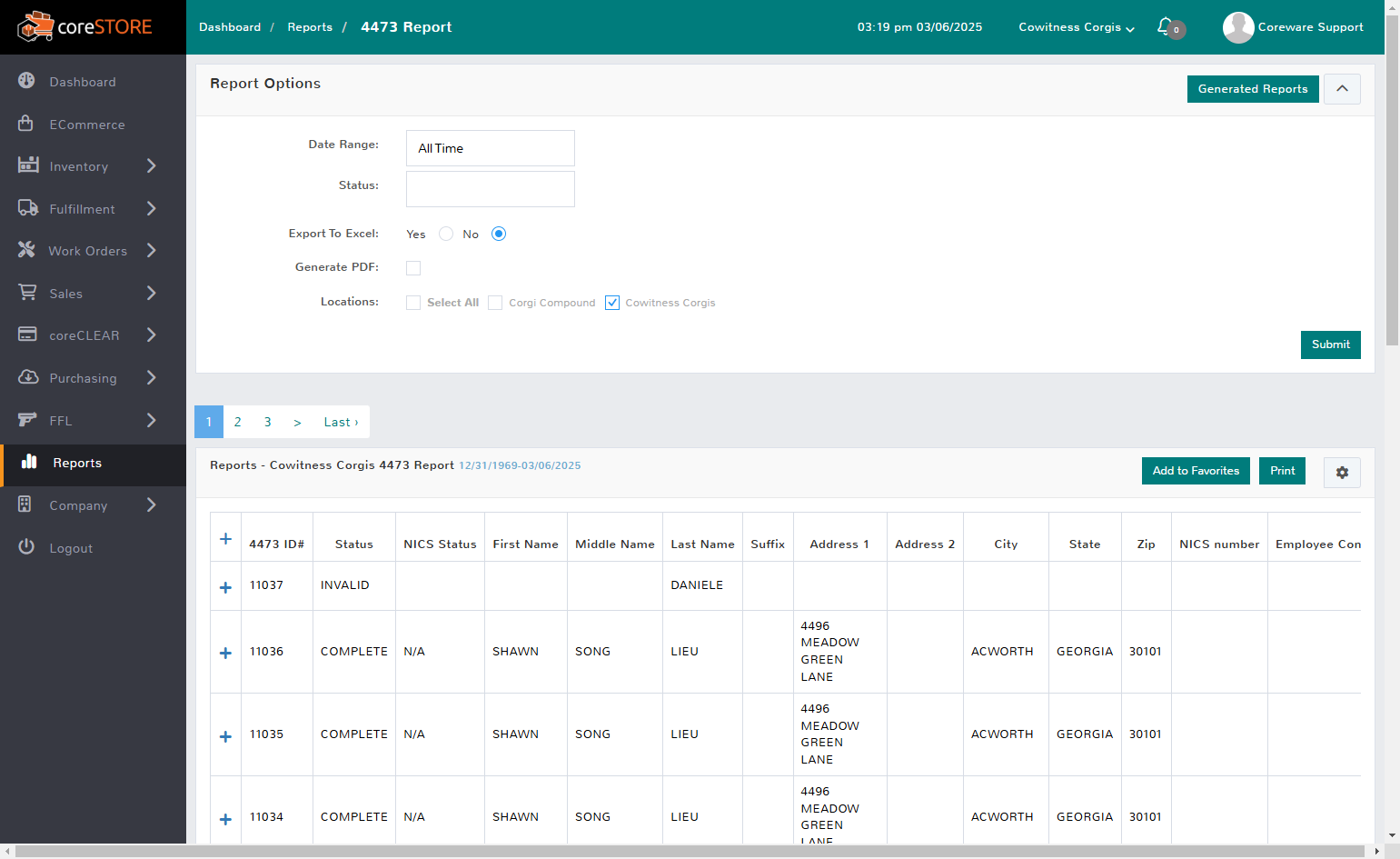The image size is (1400, 859).
Task: Expand the Sales submenu chevron
Action: click(x=152, y=293)
